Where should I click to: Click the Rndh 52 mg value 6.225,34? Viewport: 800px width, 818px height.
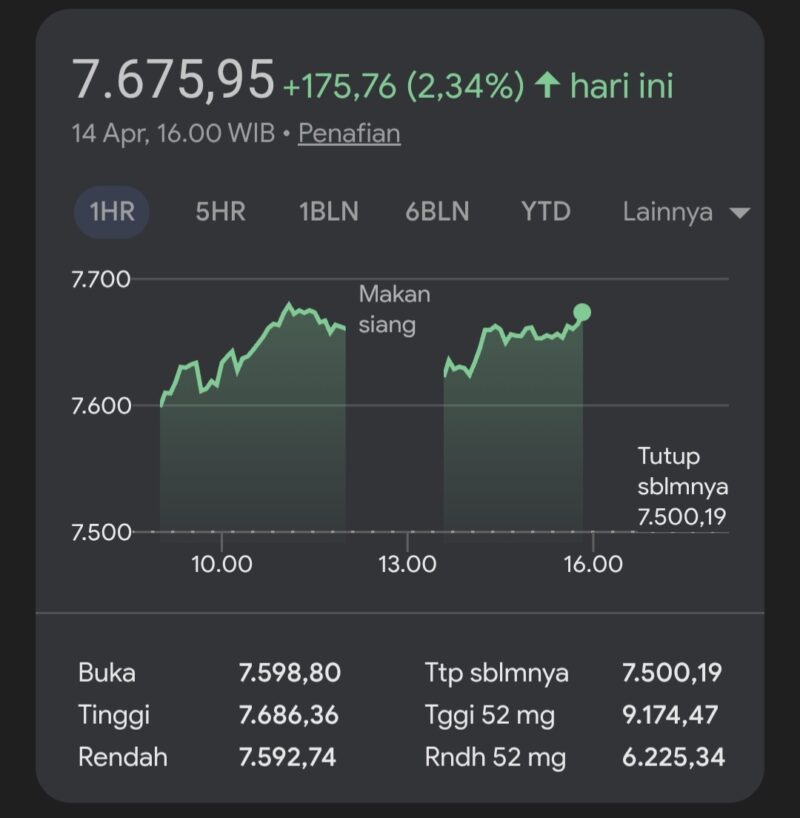coord(672,757)
